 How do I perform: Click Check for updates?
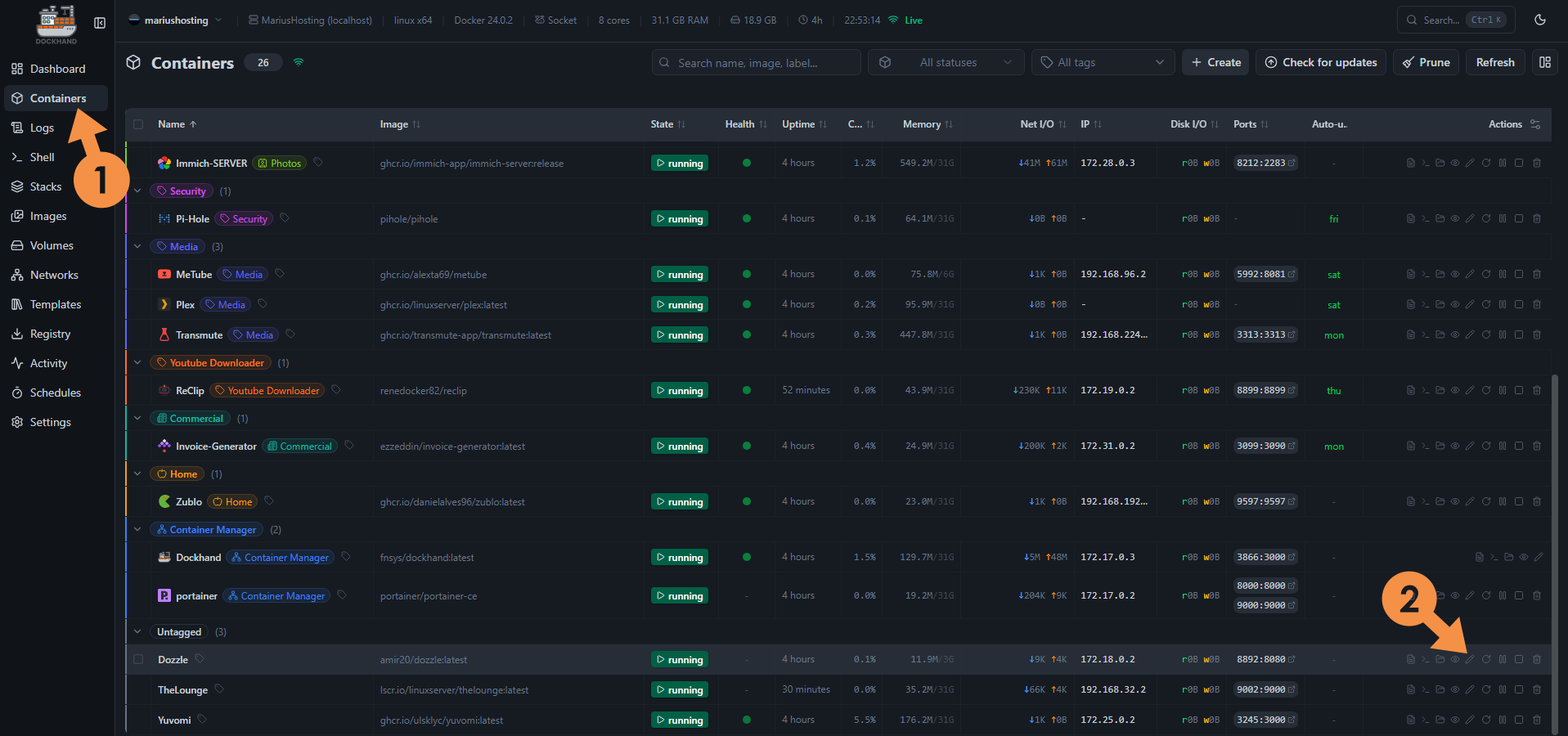point(1321,62)
